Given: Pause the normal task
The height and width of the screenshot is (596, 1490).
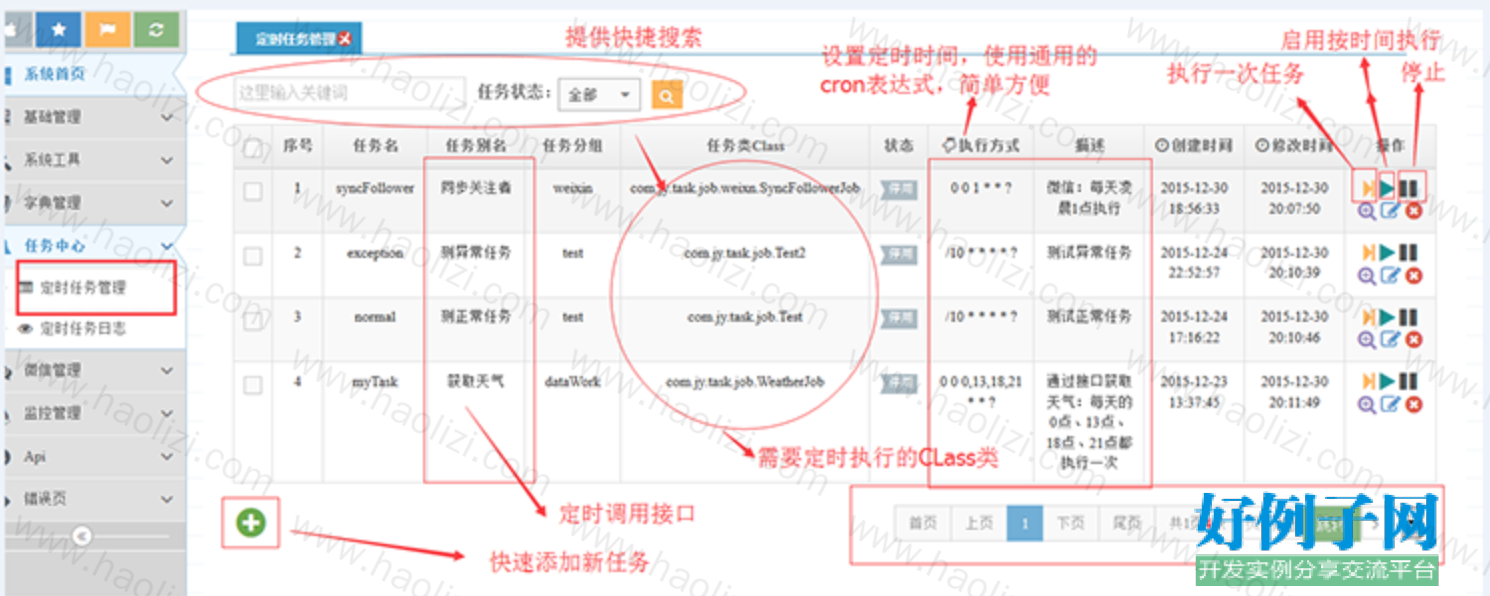Looking at the screenshot, I should coord(1408,317).
